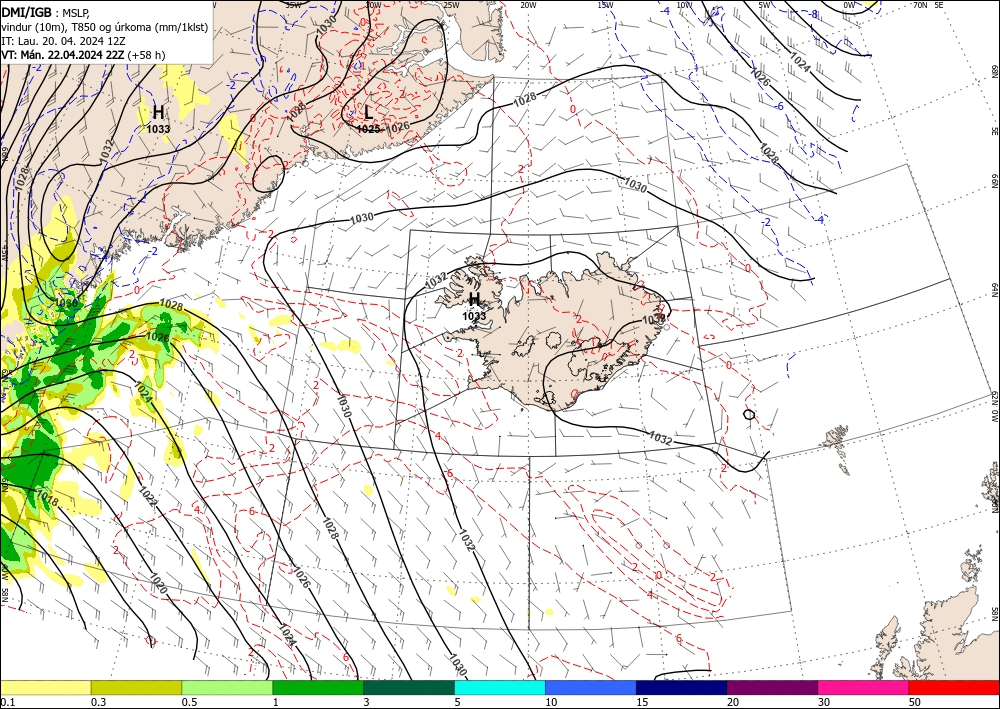Click the L low-pressure marker labeled 1025
This screenshot has height=709, width=1000.
[x=368, y=113]
